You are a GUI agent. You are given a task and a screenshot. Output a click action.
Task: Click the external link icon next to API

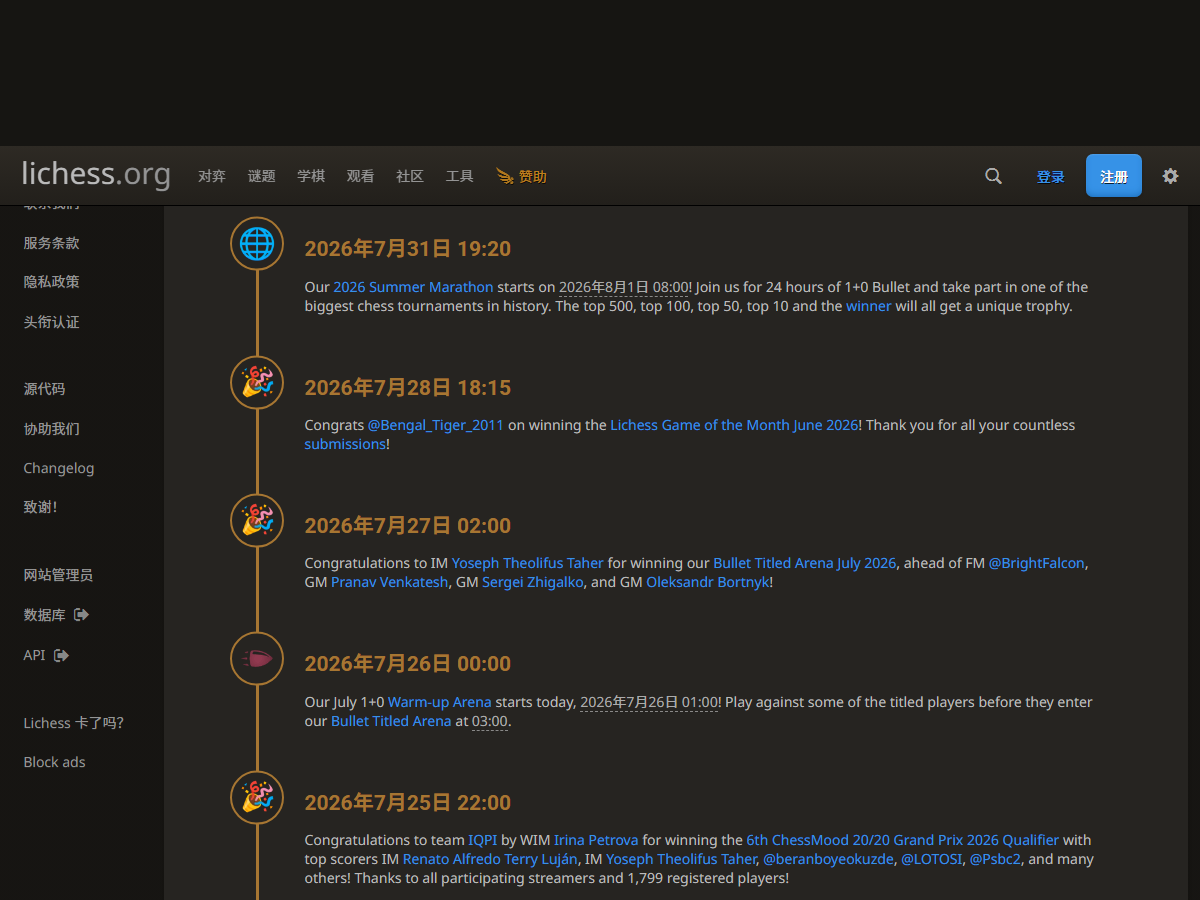click(61, 655)
